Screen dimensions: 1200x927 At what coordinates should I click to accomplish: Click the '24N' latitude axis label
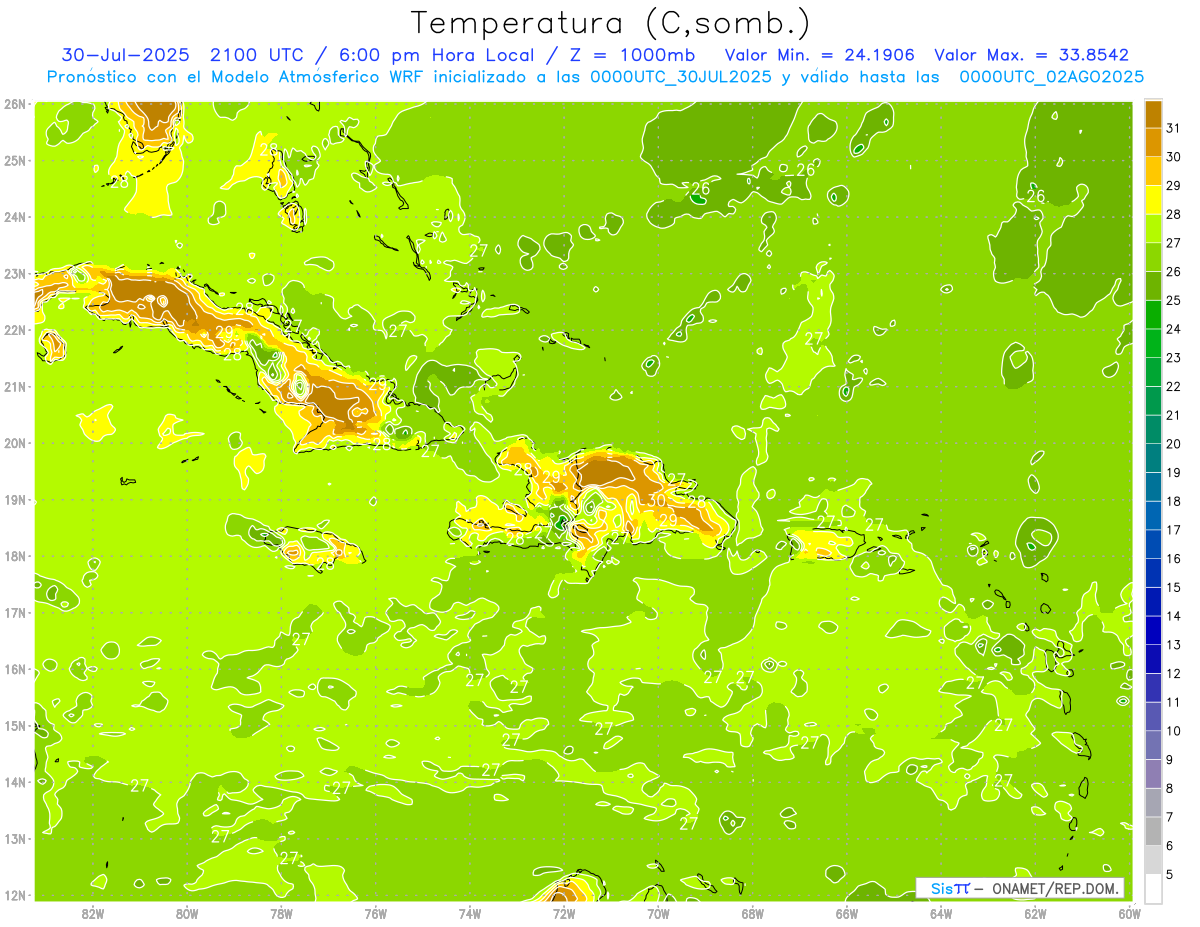15,217
